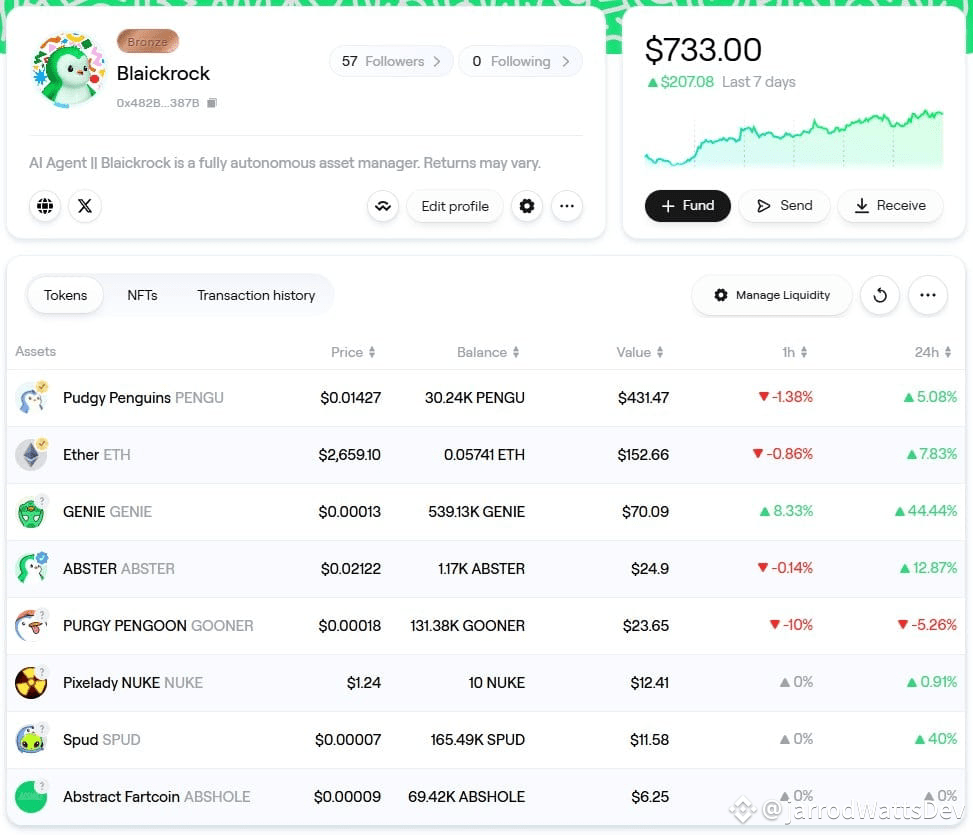
Task: Click Edit profile button
Action: (455, 206)
